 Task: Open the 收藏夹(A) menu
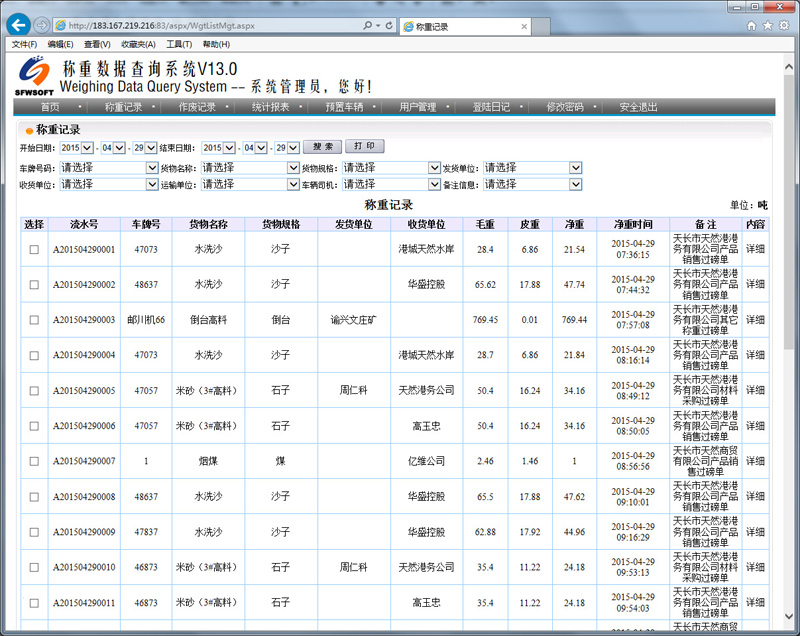[x=138, y=44]
